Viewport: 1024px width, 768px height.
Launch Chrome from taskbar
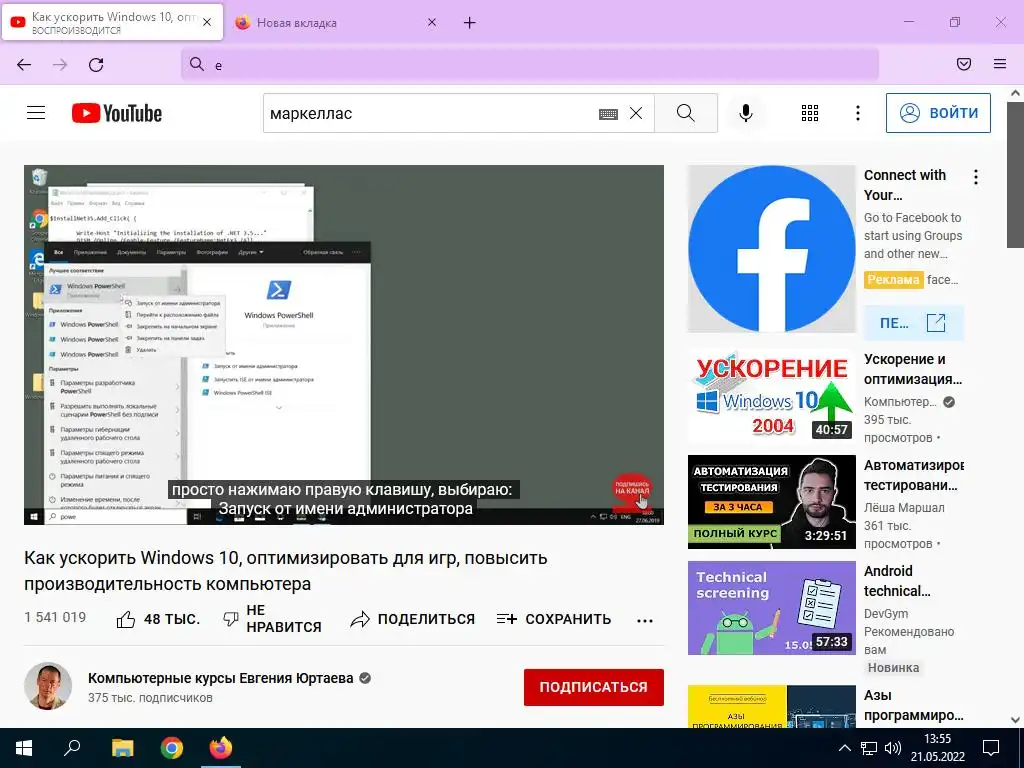click(x=172, y=748)
